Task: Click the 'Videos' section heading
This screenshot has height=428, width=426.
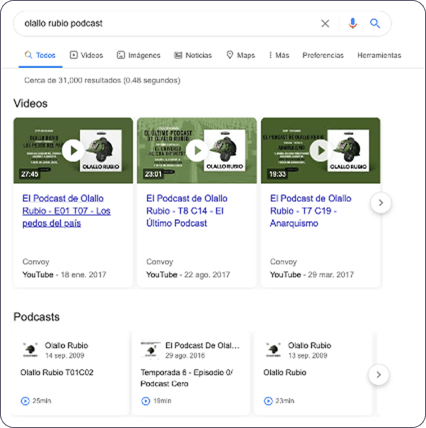Action: click(x=30, y=103)
